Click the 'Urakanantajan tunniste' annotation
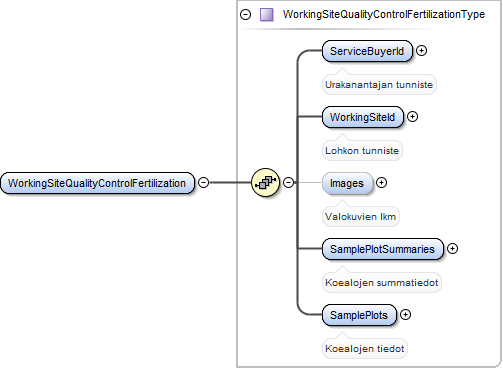 pos(379,84)
